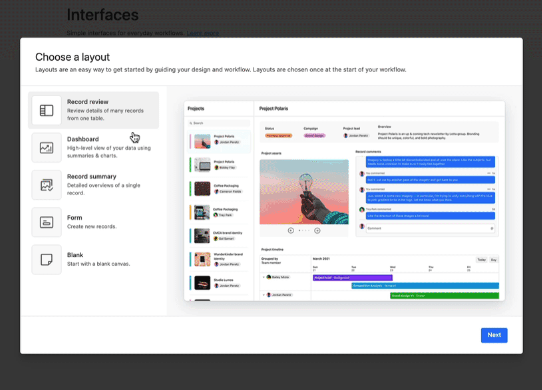Click 'Choose a layout' heading
The width and height of the screenshot is (542, 390).
click(x=72, y=57)
